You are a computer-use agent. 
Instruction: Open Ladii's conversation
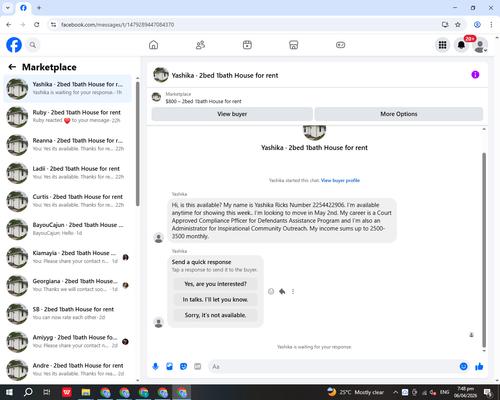click(67, 173)
